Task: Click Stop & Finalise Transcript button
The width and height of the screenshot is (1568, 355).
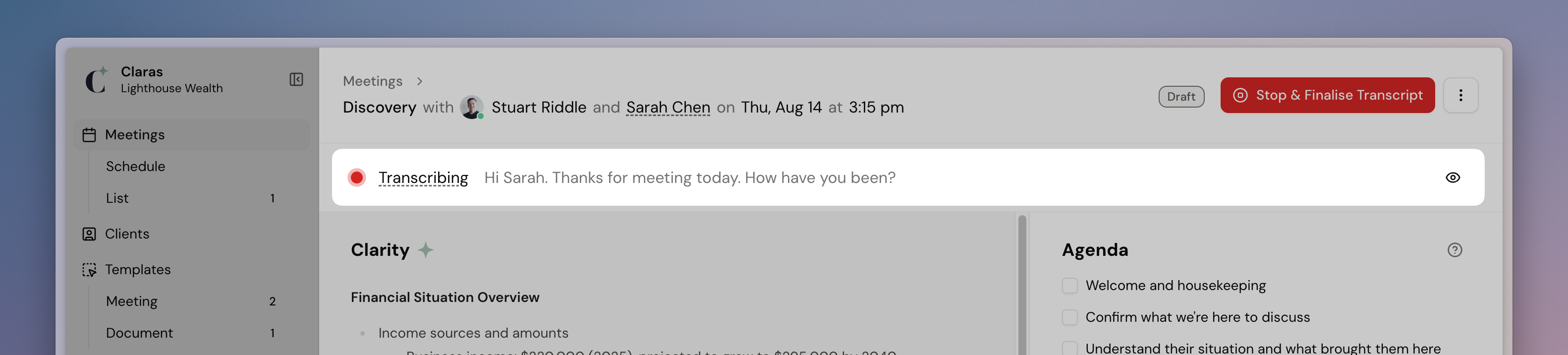Action: click(1327, 95)
